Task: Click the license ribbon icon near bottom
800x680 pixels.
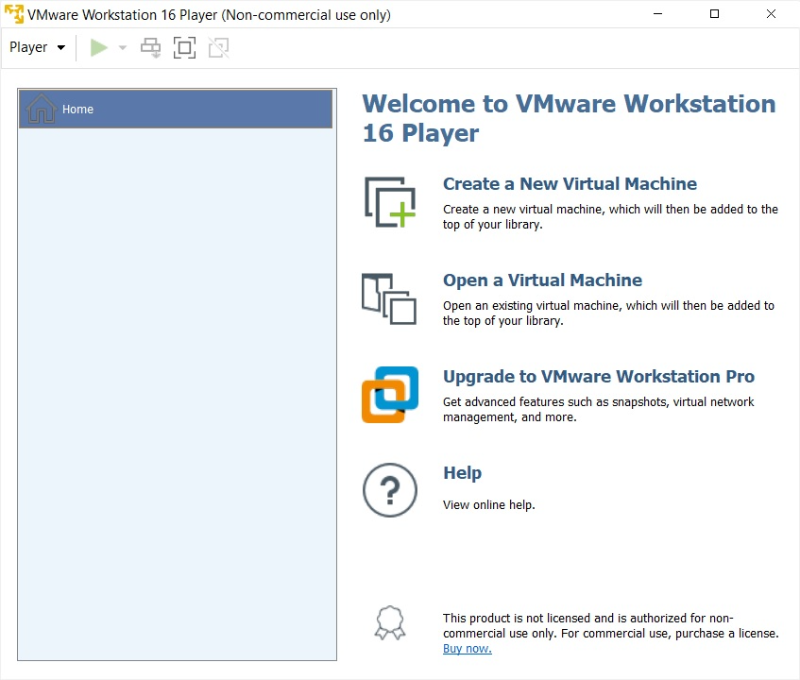Action: coord(390,622)
